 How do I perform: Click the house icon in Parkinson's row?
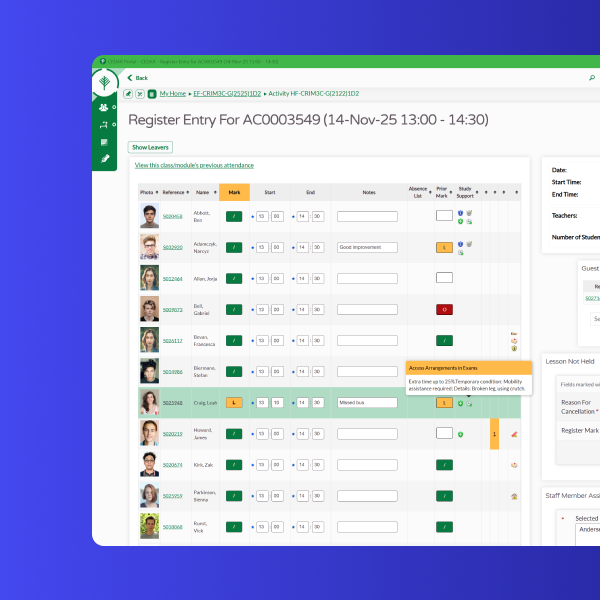(514, 496)
